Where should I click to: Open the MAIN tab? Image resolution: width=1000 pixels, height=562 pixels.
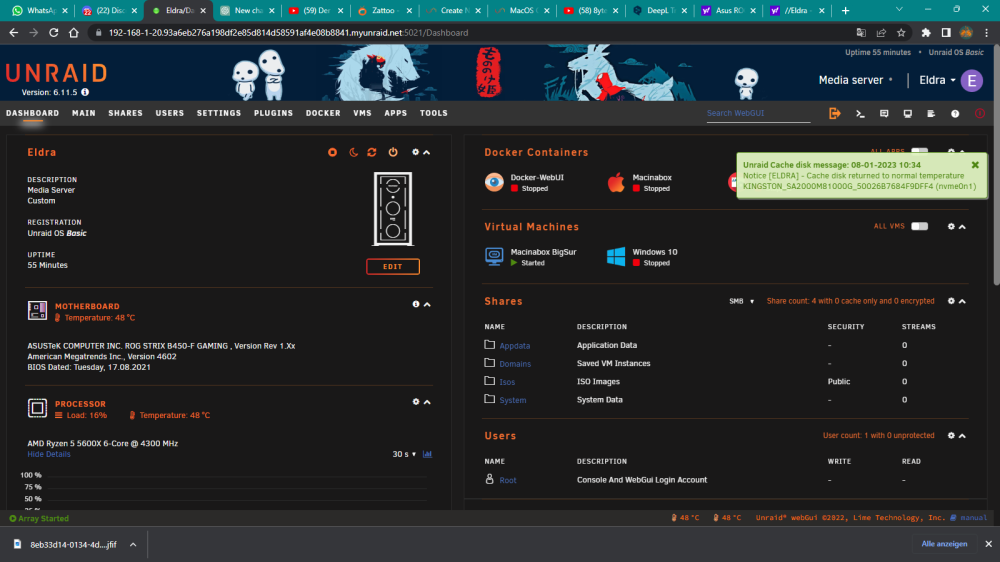tap(84, 113)
